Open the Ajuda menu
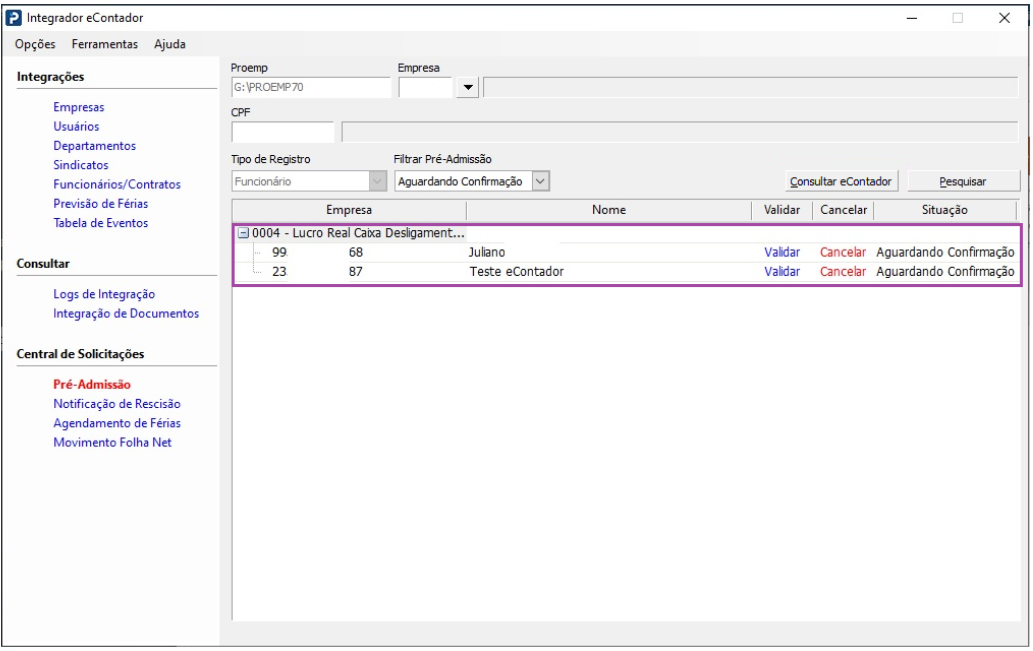Image resolution: width=1033 pixels, height=651 pixels. pyautogui.click(x=169, y=44)
